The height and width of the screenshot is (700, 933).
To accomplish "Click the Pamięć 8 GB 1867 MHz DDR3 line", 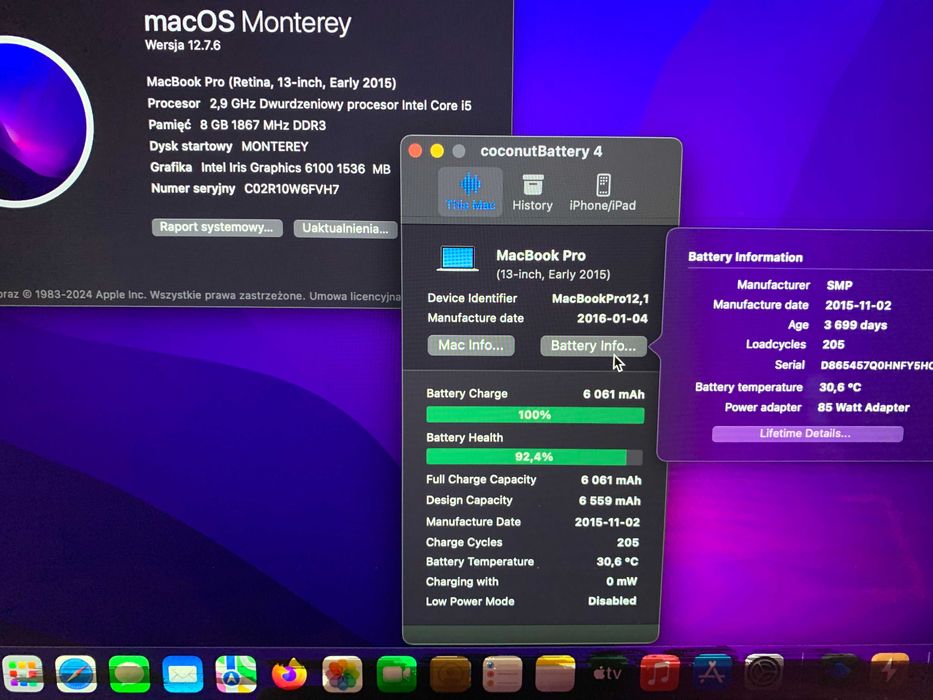I will (x=237, y=125).
